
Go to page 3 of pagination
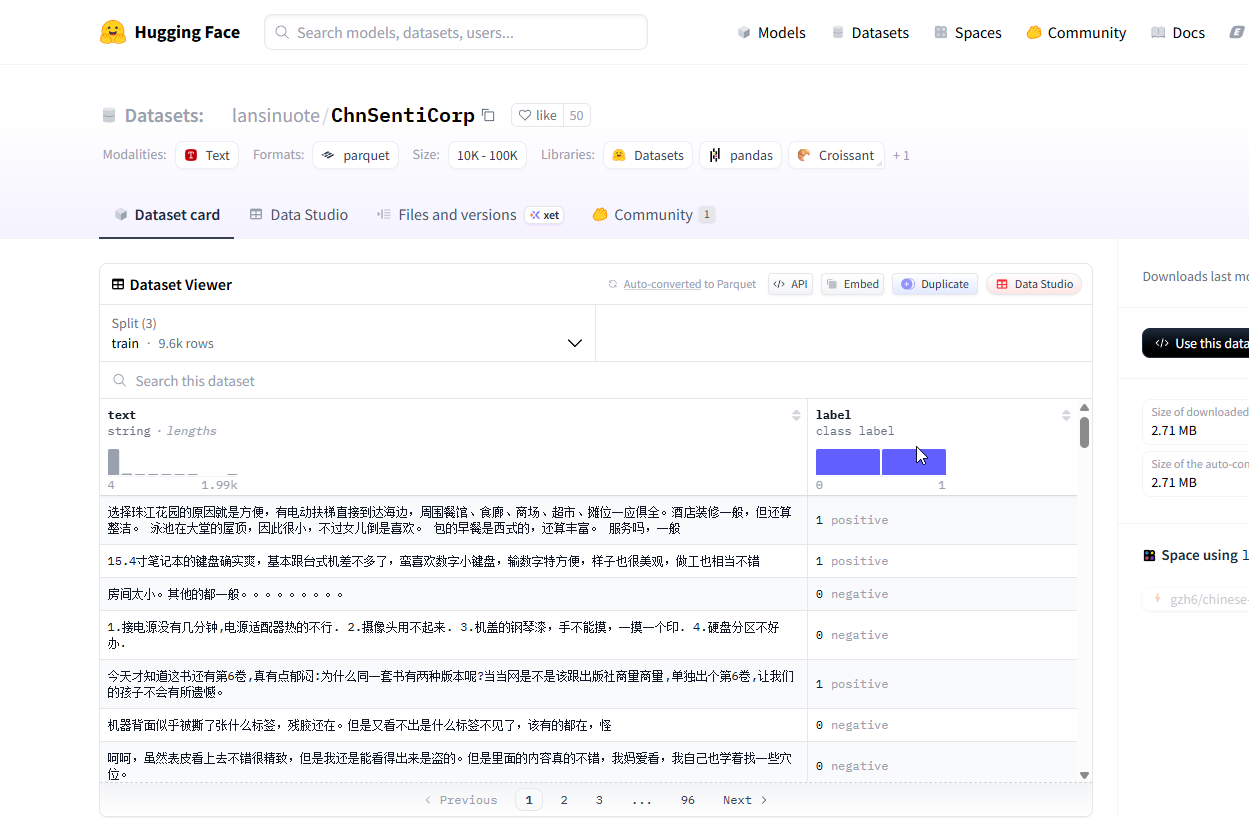coord(599,800)
